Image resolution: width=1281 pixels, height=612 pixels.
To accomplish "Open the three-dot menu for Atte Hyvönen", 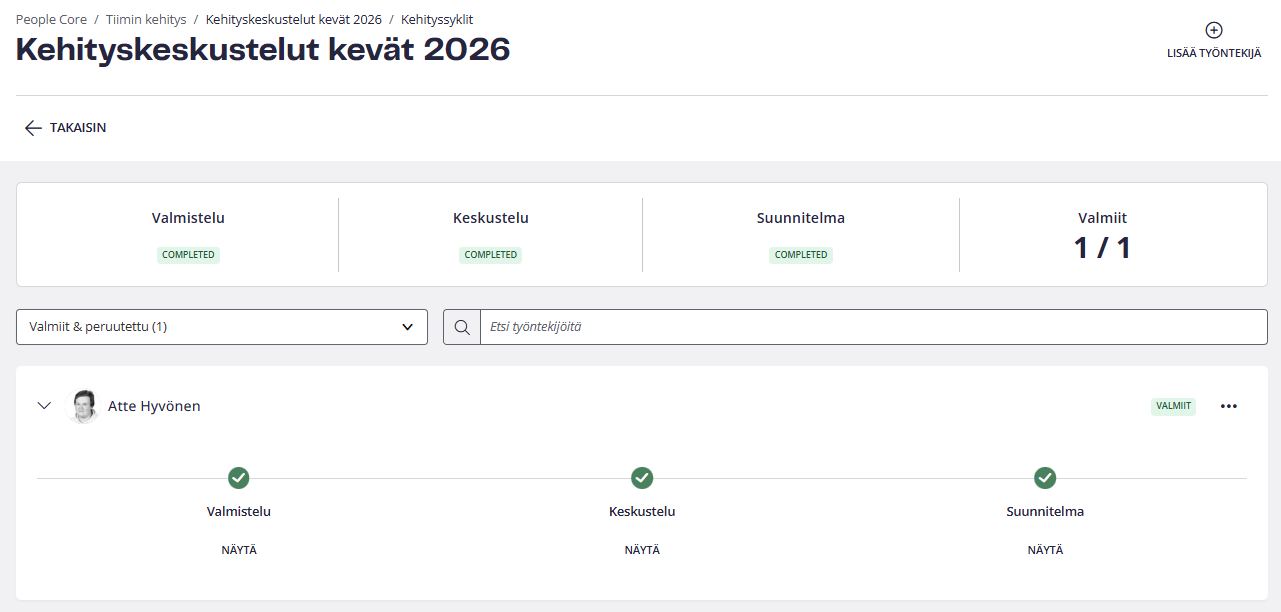I will click(x=1229, y=406).
